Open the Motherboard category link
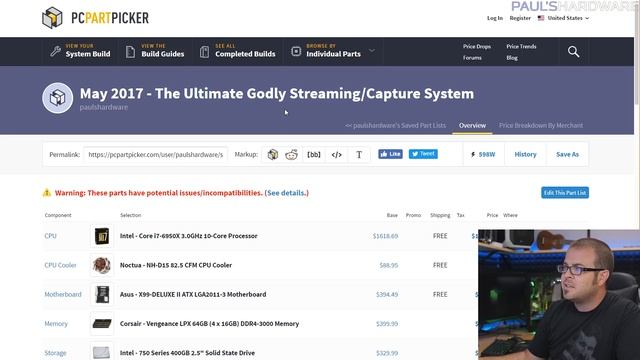Image resolution: width=640 pixels, height=360 pixels. pos(63,294)
